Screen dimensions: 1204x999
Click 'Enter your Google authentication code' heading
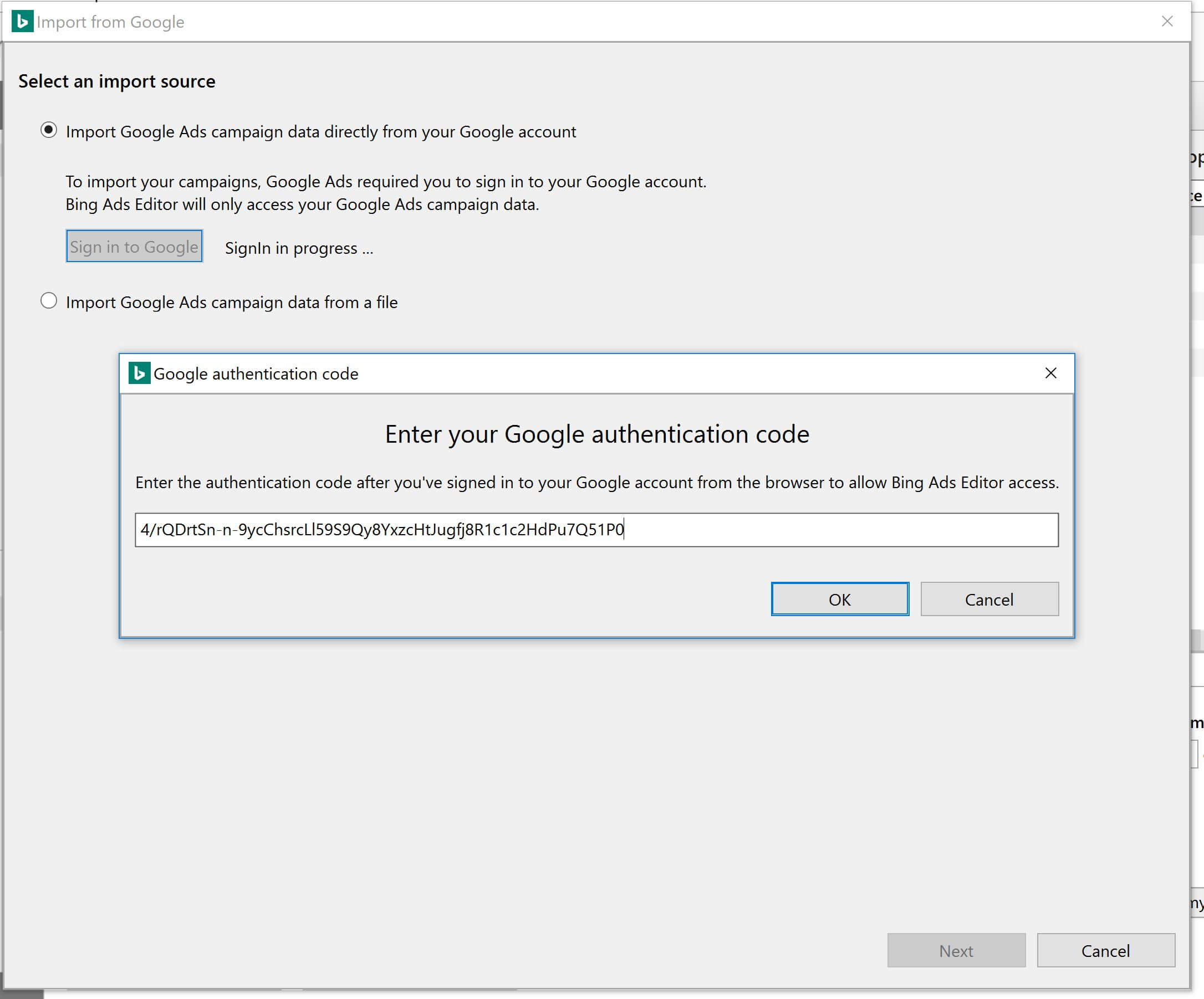(x=597, y=434)
